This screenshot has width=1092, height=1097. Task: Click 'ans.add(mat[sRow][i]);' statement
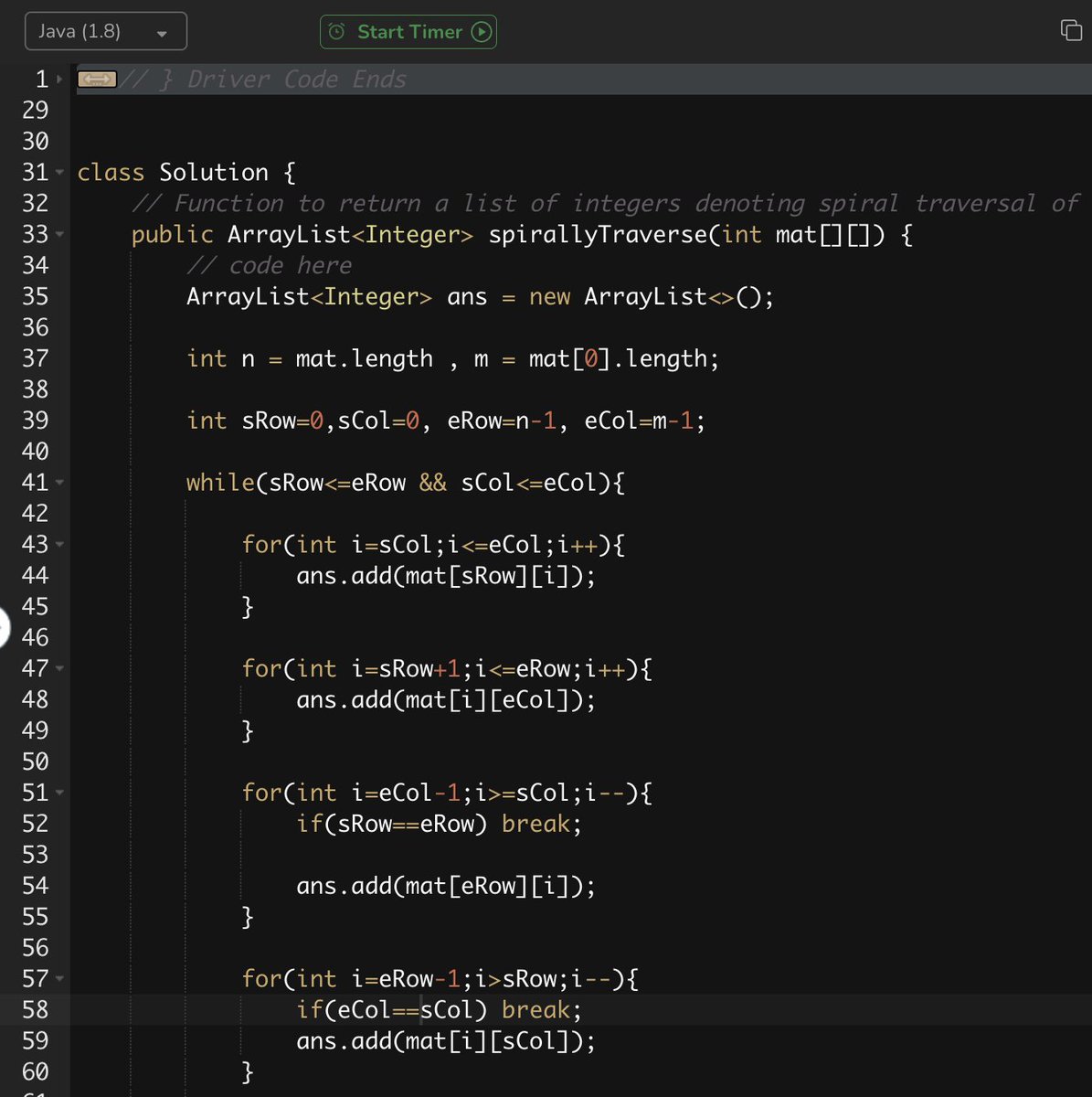point(446,576)
